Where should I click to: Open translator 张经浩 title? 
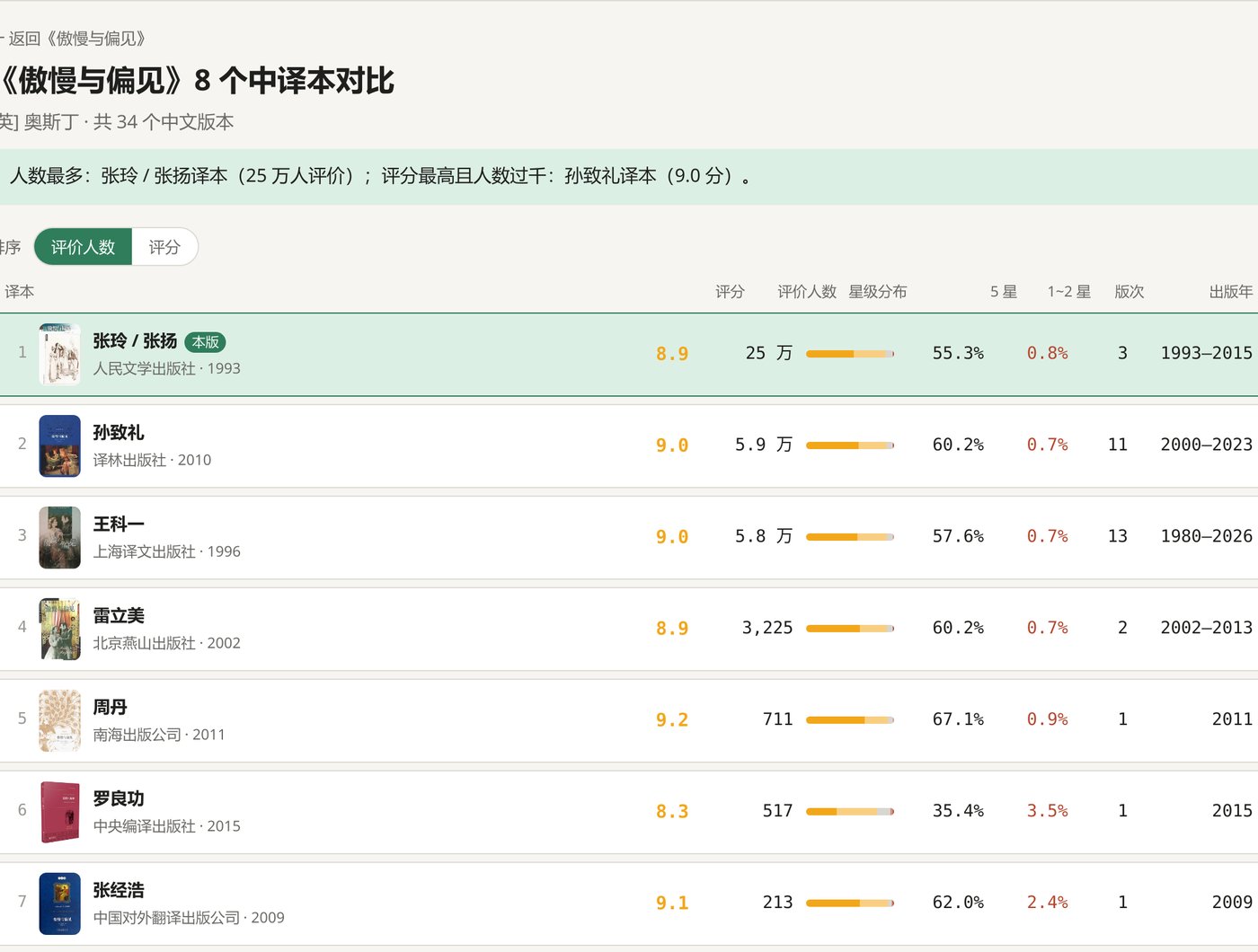pos(119,891)
